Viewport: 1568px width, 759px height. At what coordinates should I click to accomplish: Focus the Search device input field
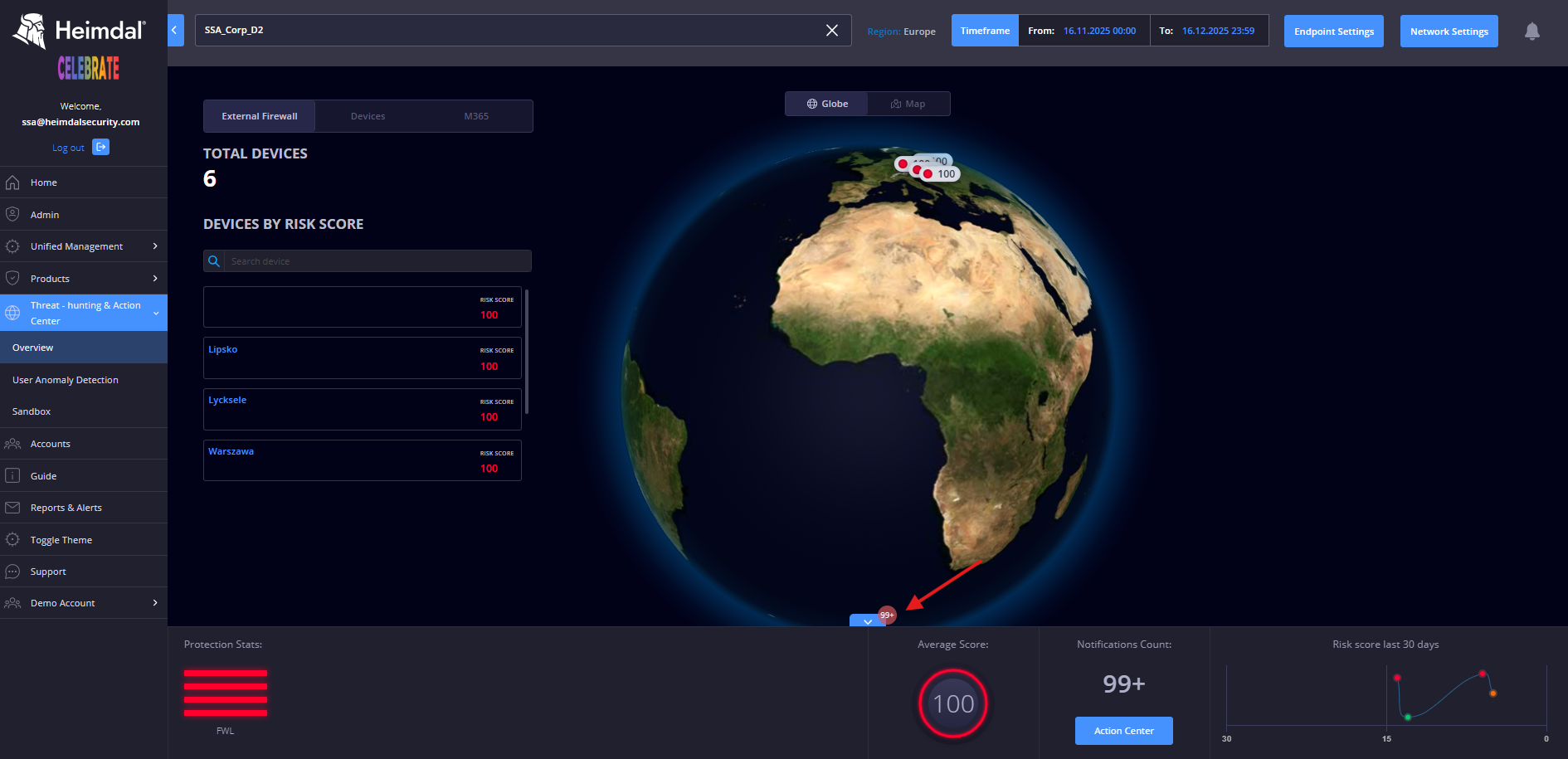click(377, 261)
